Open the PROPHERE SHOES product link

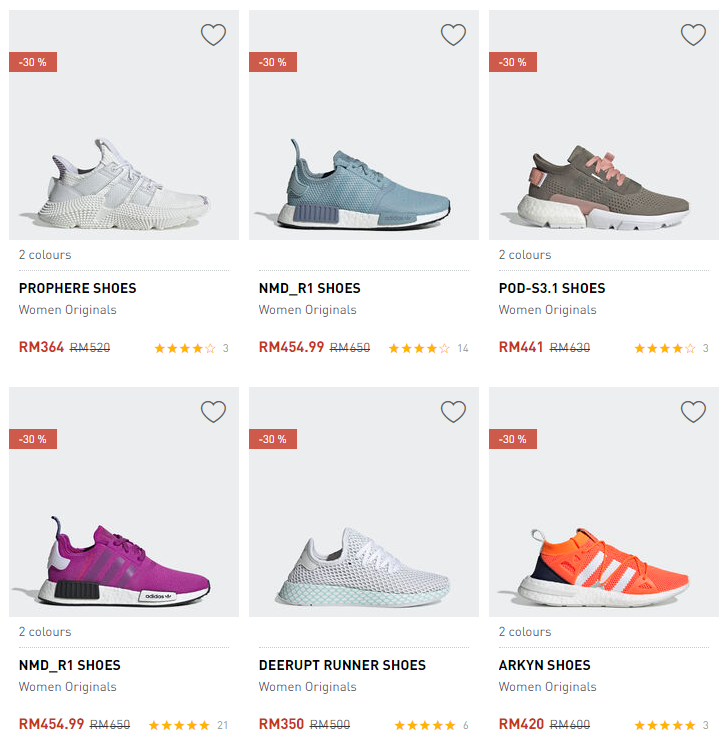tap(77, 288)
